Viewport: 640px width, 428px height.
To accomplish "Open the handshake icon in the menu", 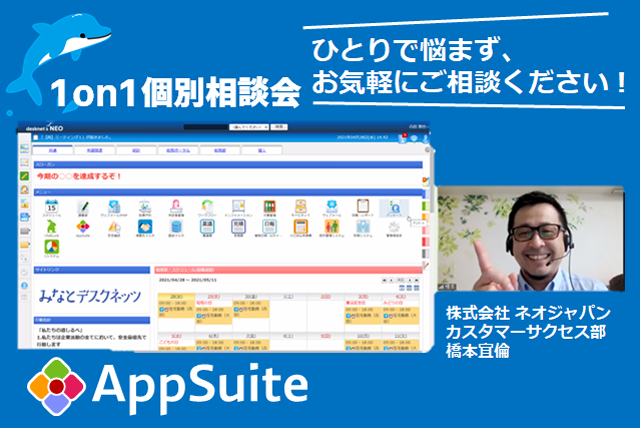I will click(145, 226).
